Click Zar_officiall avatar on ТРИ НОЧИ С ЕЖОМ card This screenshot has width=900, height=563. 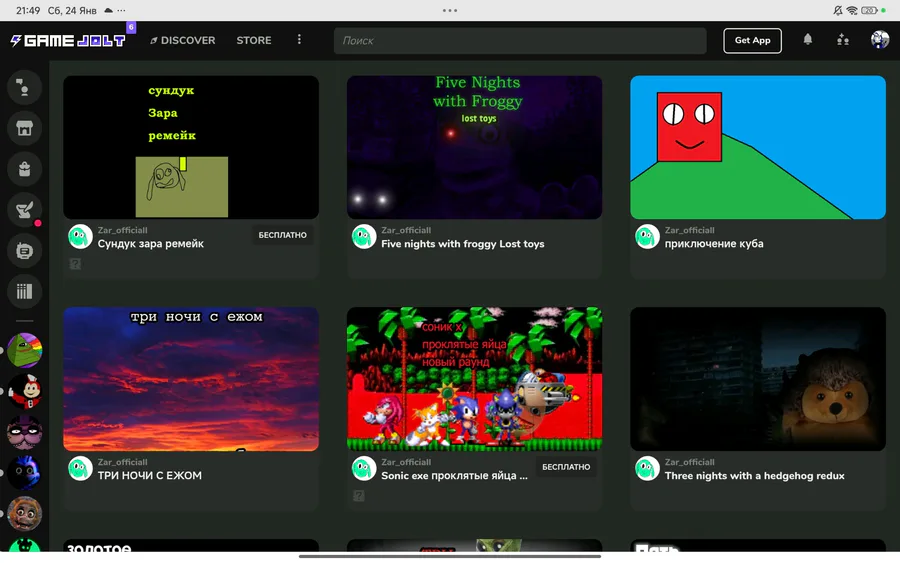tap(80, 468)
